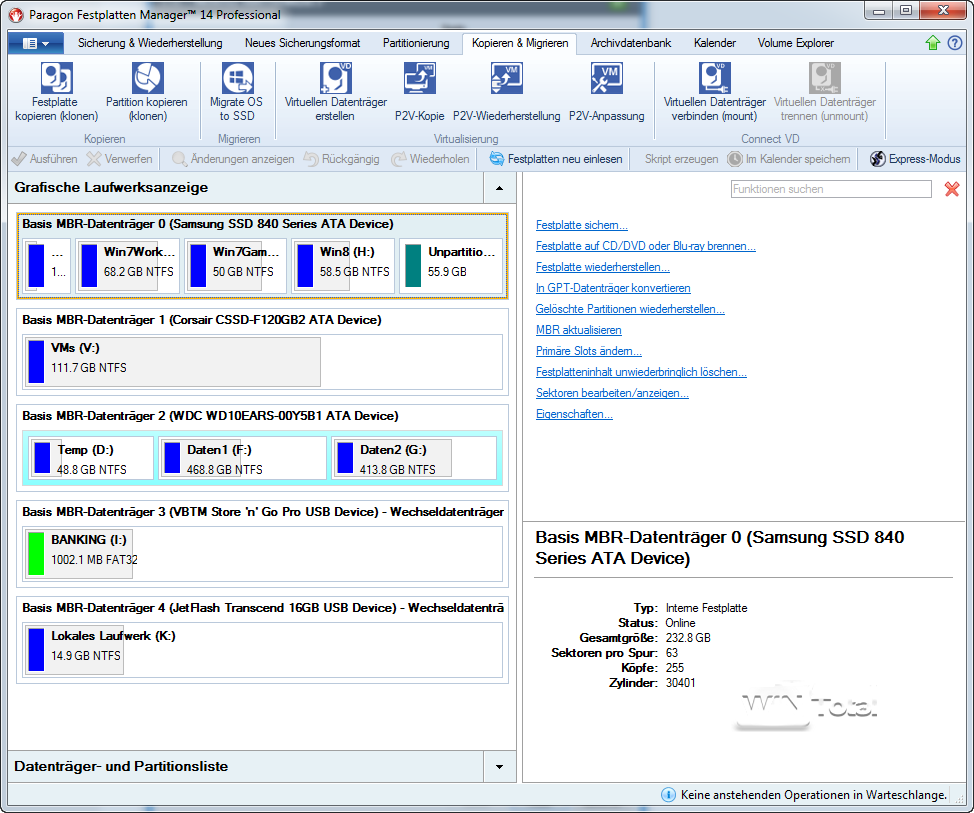
Task: Launch the Migrate OS to SSD wizard
Action: point(236,79)
